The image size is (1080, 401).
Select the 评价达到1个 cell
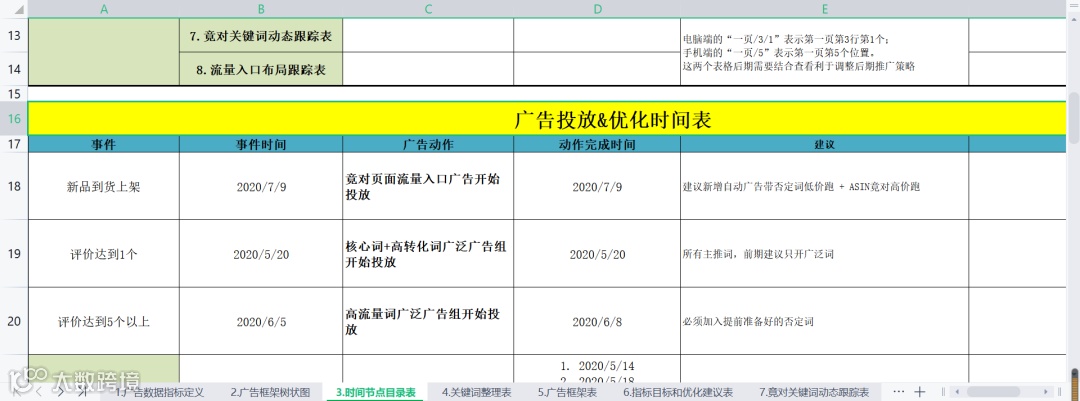104,254
